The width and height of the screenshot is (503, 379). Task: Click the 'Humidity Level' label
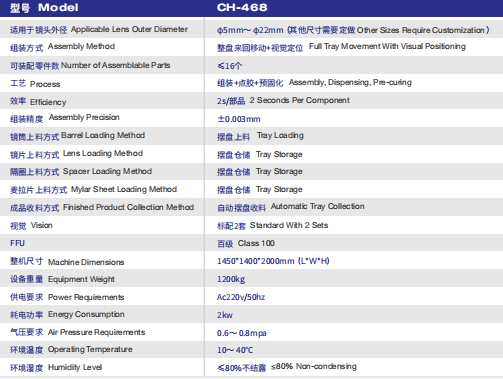75,367
